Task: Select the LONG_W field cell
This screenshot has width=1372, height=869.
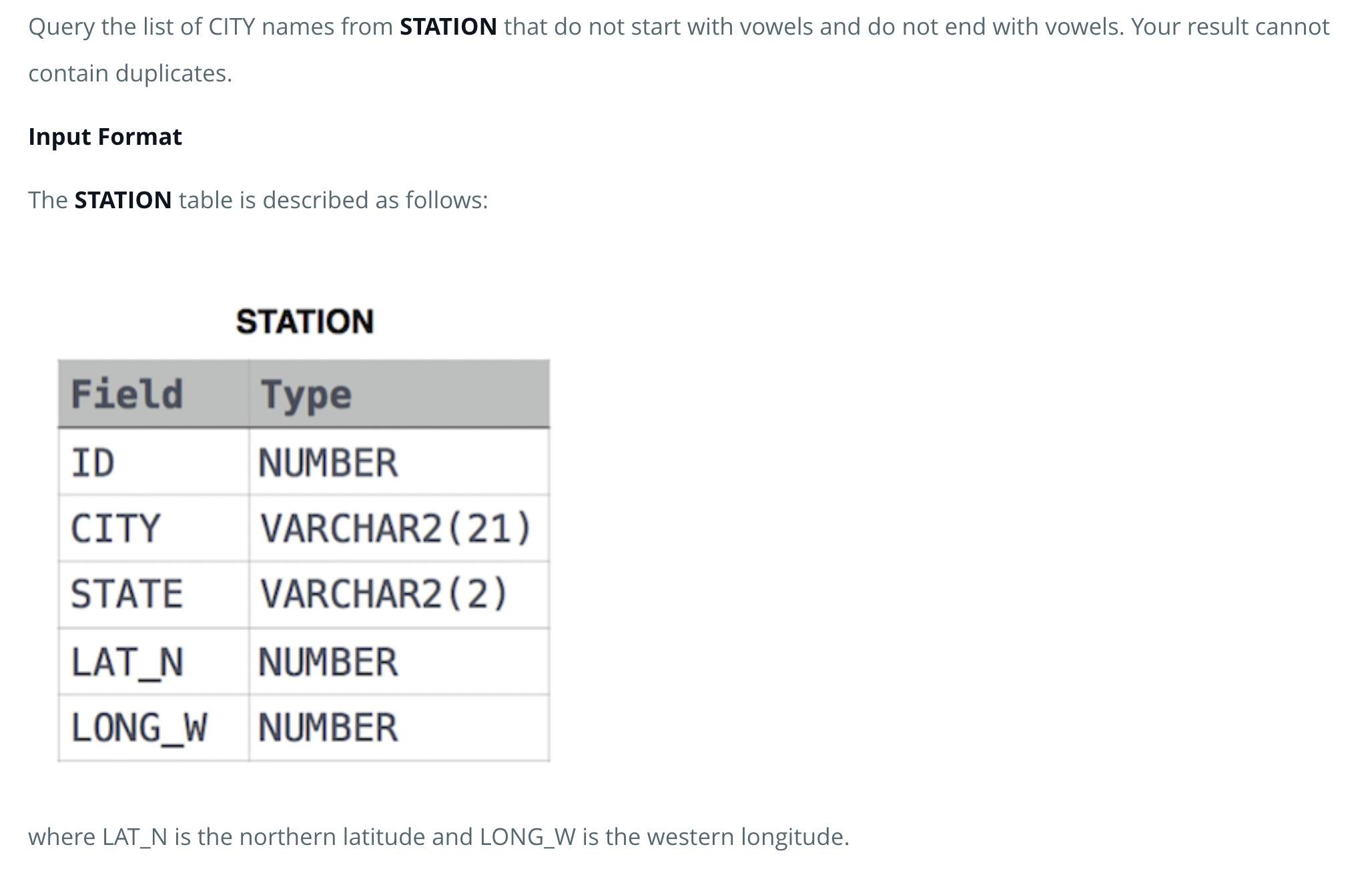Action: click(x=153, y=728)
